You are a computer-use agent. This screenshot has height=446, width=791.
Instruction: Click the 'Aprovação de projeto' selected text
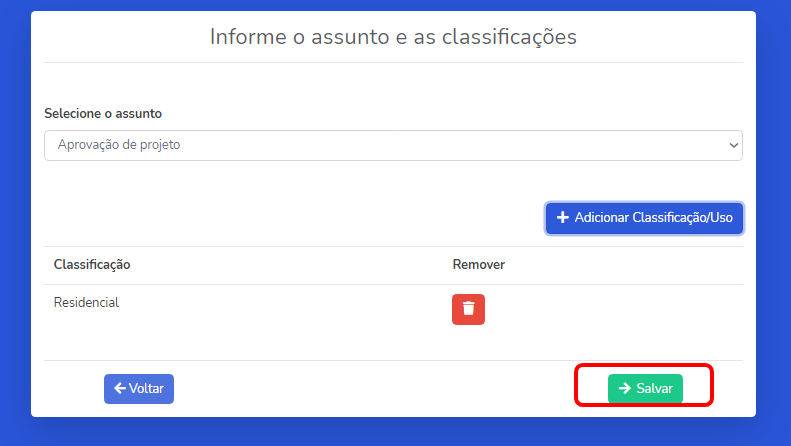click(119, 145)
